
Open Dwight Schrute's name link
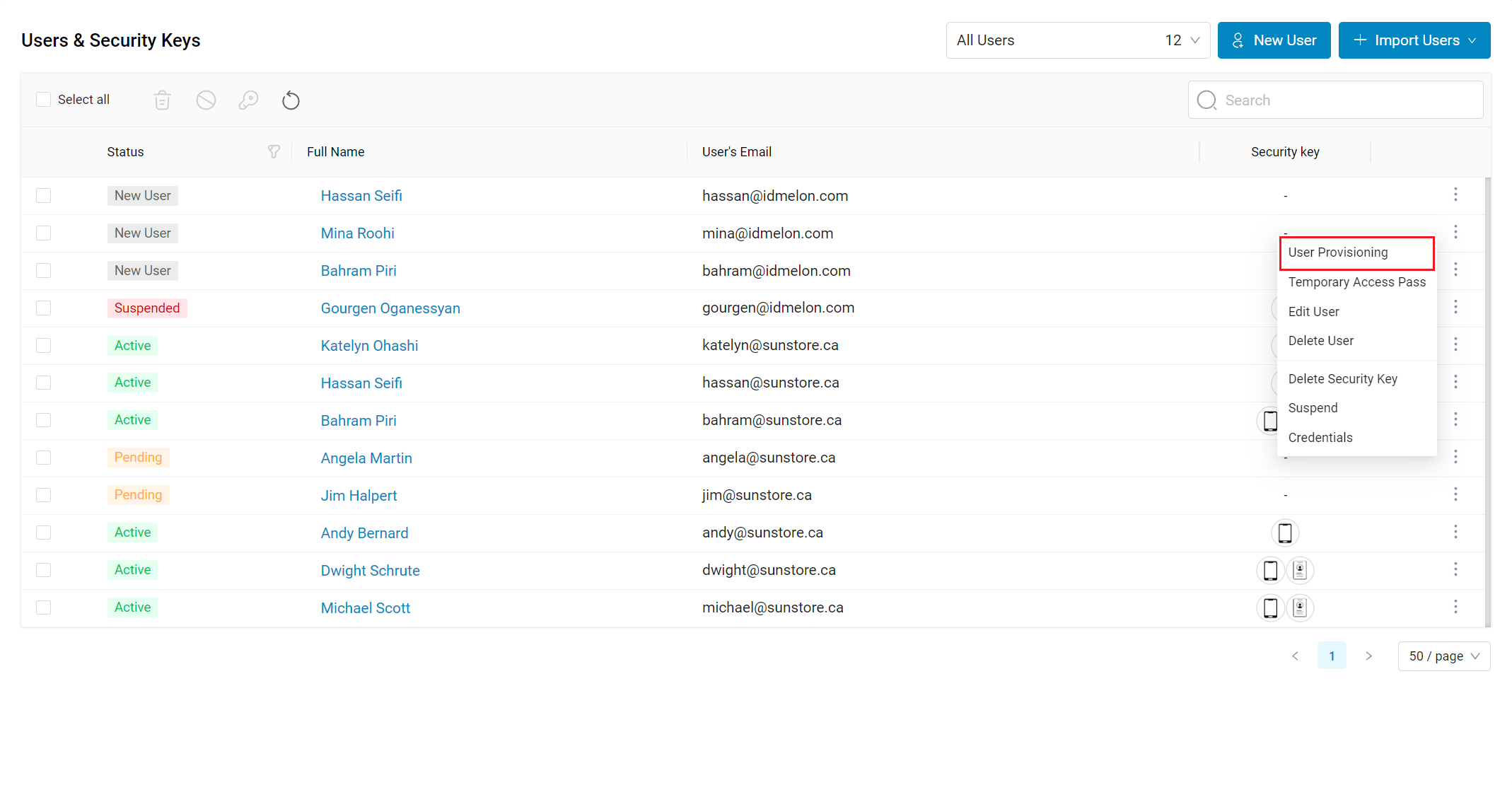[370, 571]
